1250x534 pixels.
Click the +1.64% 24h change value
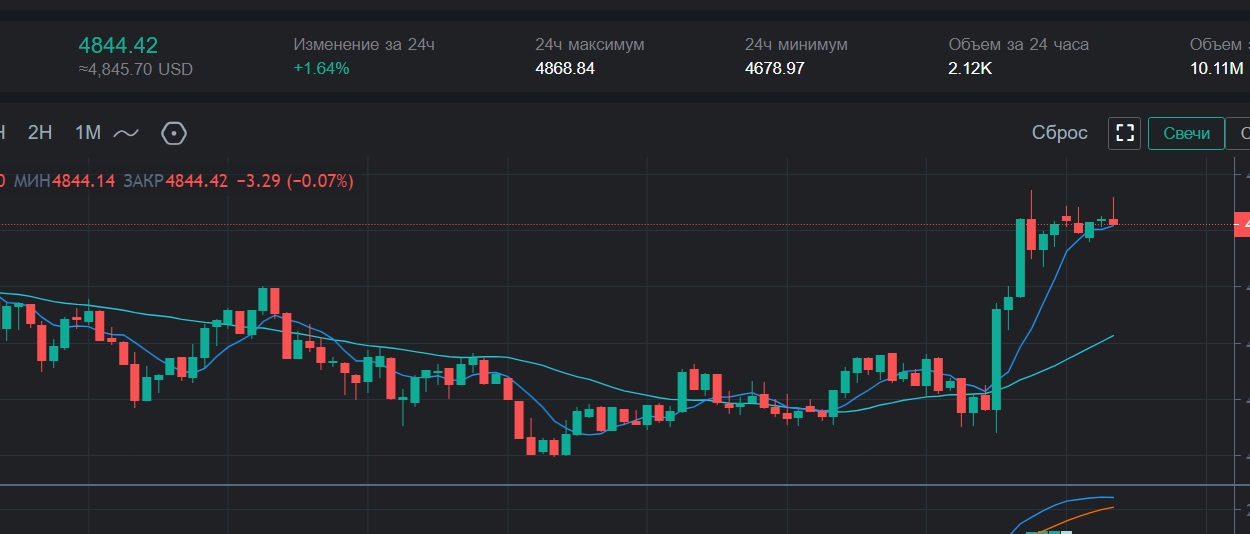pyautogui.click(x=321, y=69)
